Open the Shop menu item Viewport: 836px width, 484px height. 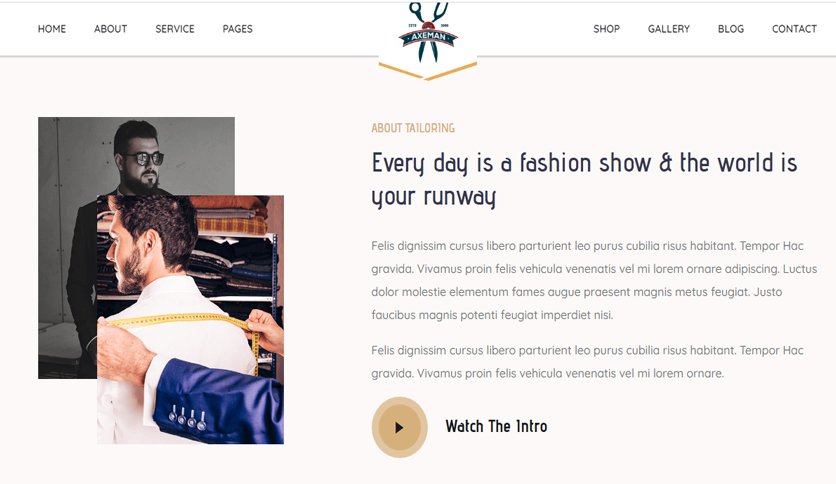606,29
